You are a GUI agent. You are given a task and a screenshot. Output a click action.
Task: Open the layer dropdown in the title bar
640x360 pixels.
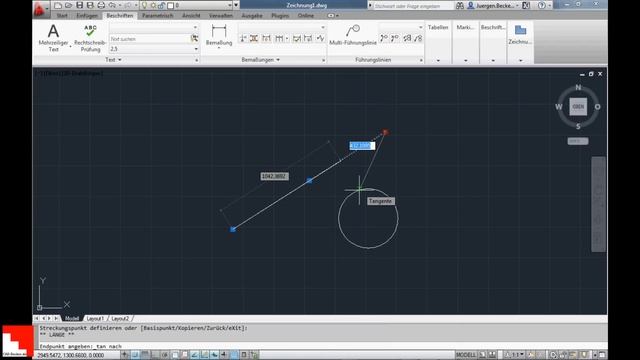pos(230,5)
